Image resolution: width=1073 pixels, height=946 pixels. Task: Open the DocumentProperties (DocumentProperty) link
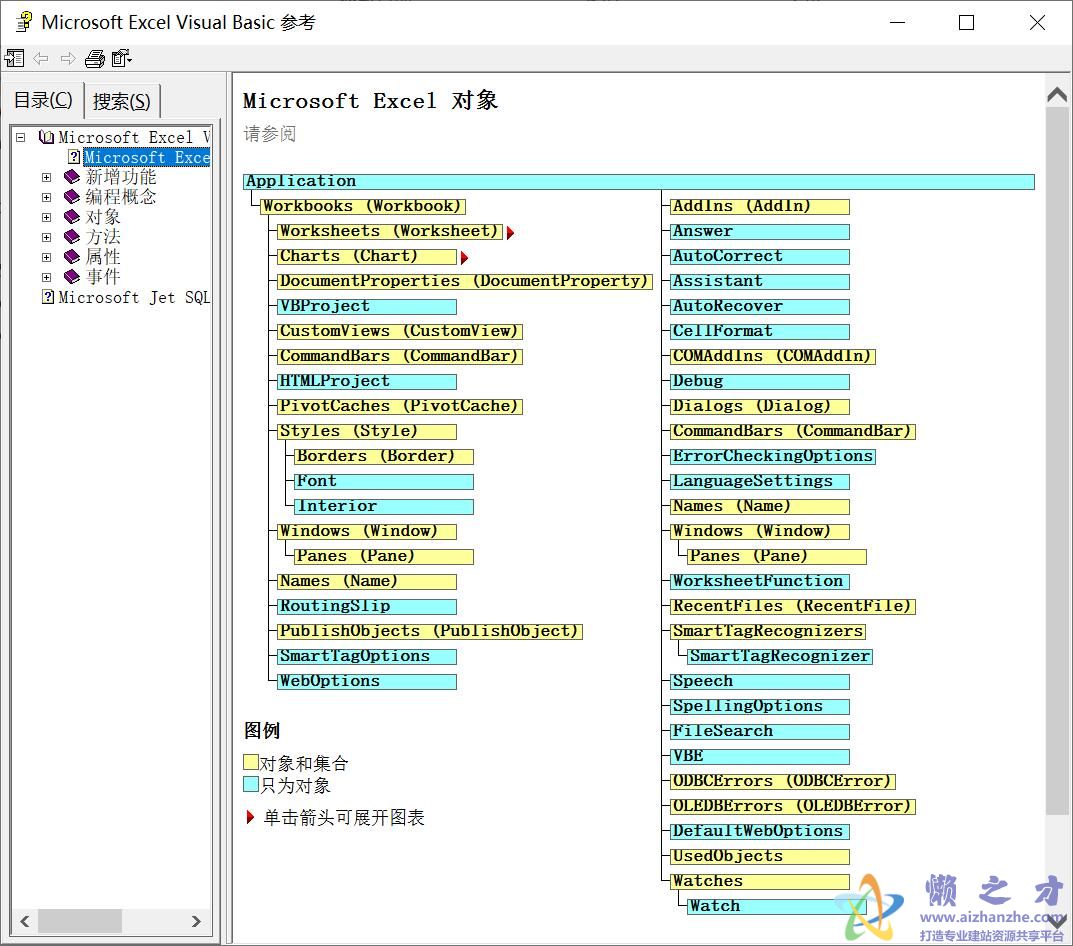[x=465, y=281]
